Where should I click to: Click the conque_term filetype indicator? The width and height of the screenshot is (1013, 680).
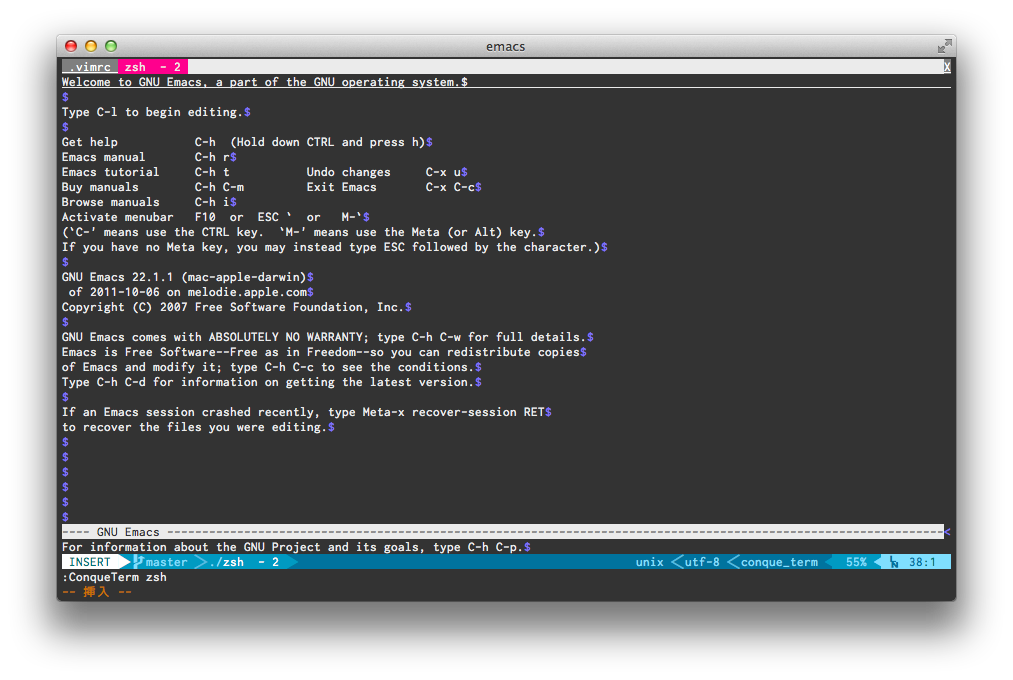[779, 562]
